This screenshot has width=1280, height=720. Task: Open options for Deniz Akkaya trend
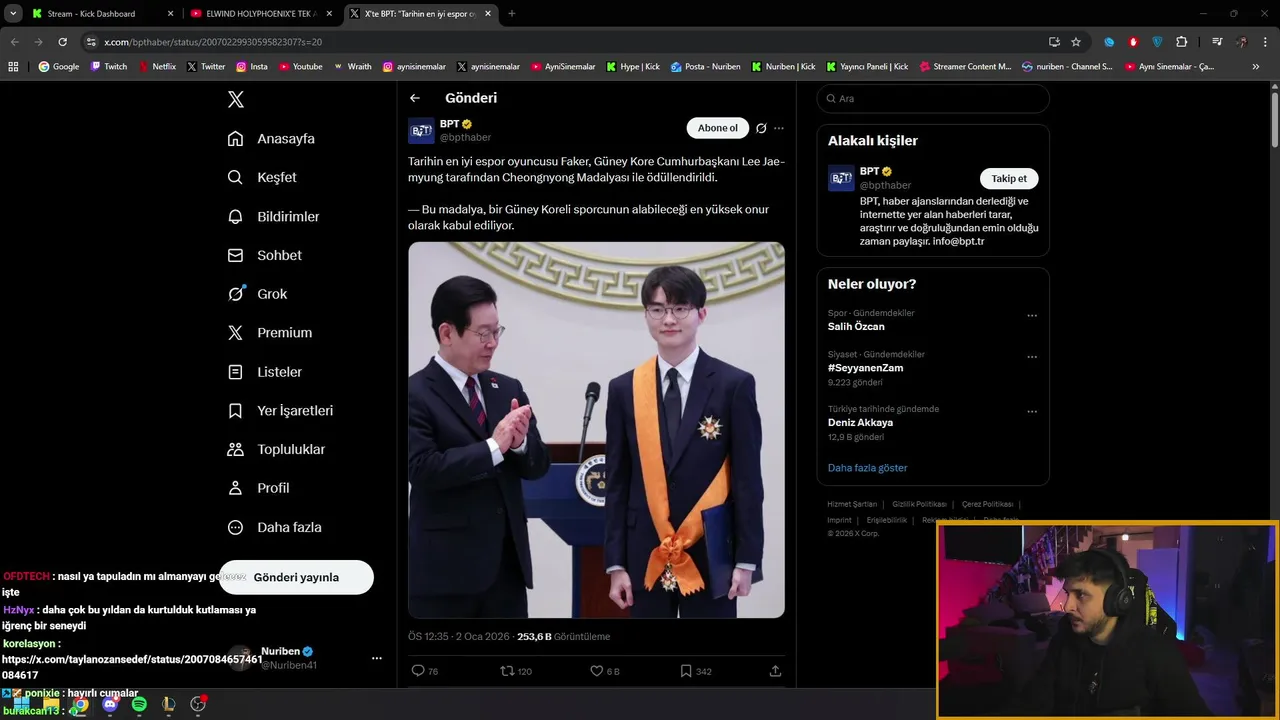click(x=1032, y=411)
